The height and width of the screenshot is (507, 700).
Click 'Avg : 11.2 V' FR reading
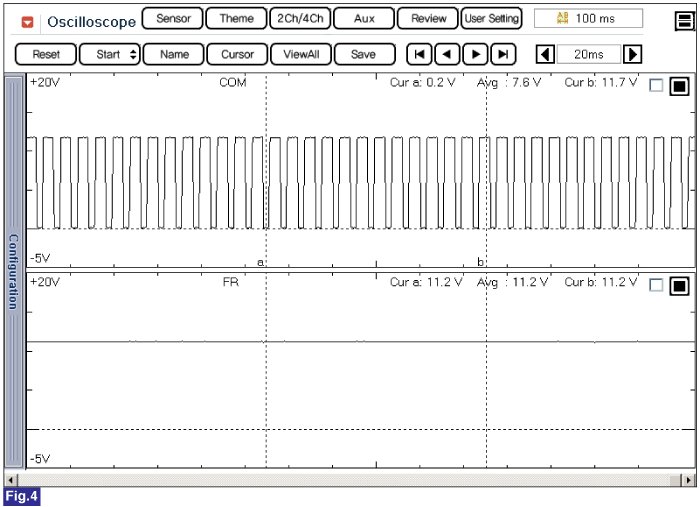(x=512, y=282)
